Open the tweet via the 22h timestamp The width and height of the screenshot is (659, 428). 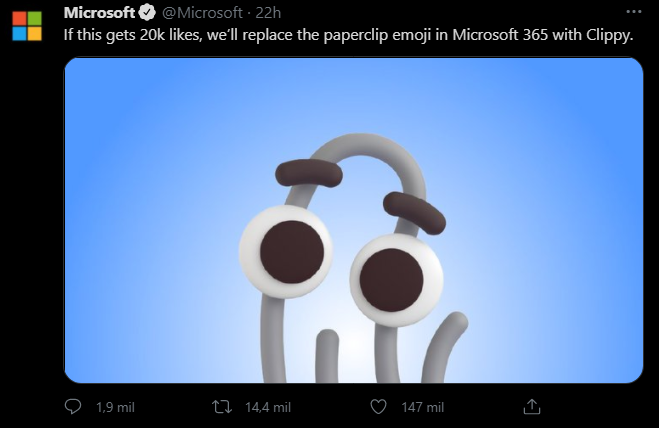[x=270, y=13]
